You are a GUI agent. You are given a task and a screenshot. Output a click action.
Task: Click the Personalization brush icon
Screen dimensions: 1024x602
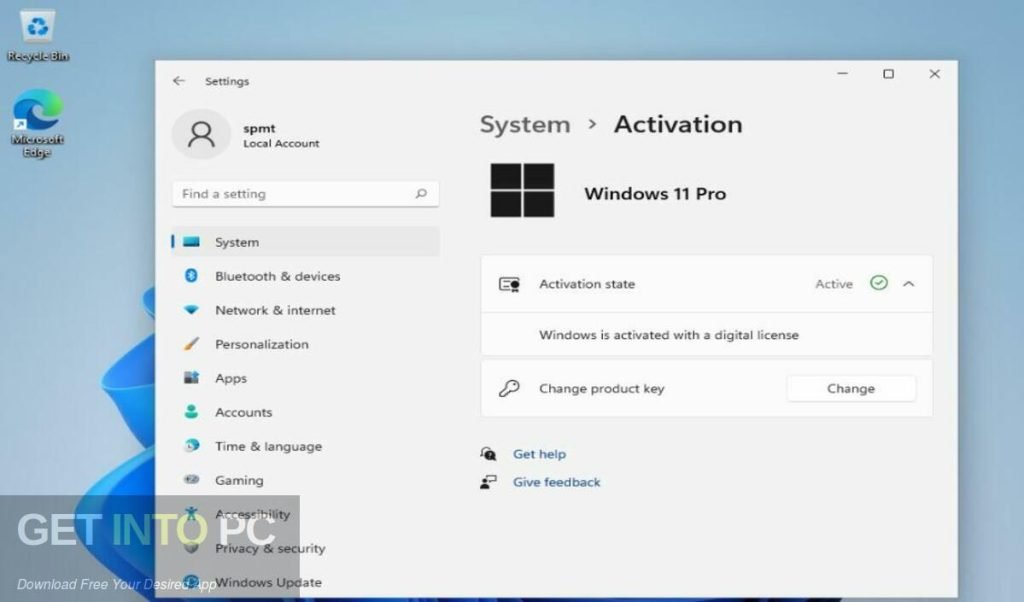[x=192, y=344]
